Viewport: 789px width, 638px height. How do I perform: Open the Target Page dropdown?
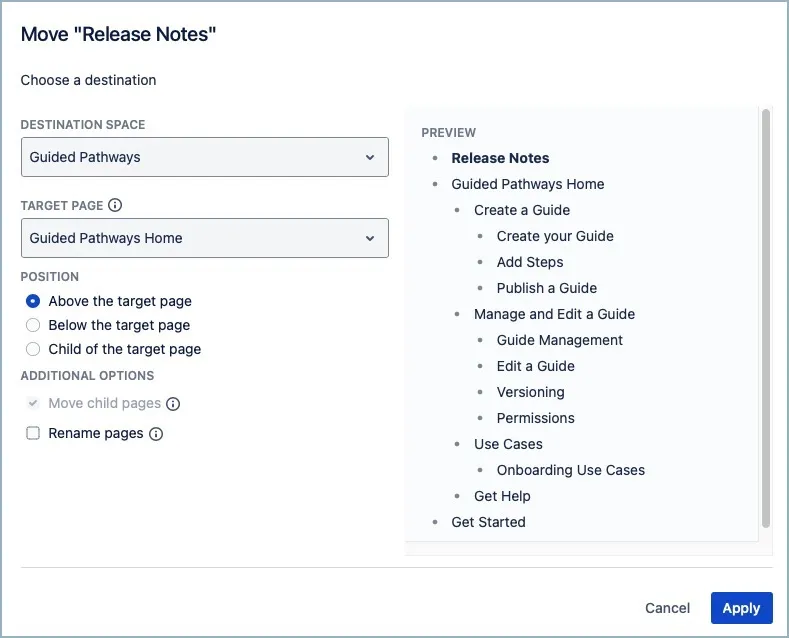click(204, 238)
